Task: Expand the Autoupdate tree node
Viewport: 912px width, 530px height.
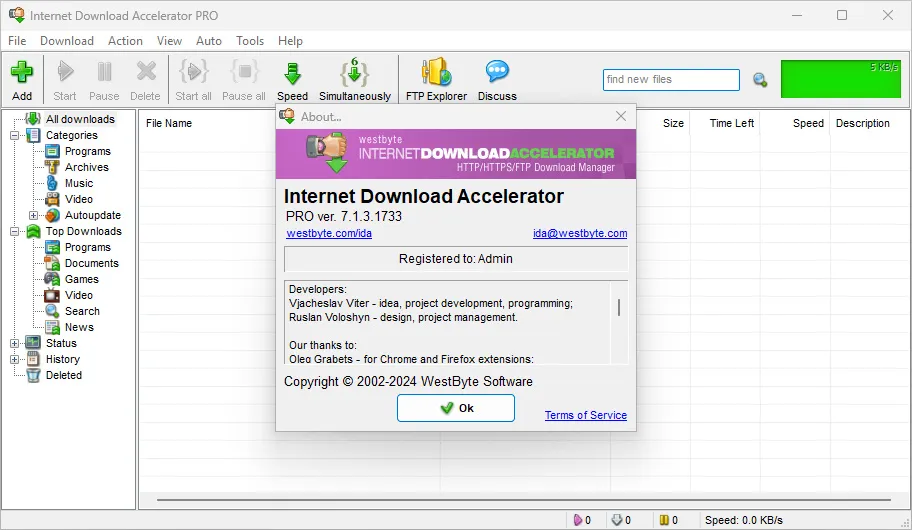Action: (x=33, y=215)
